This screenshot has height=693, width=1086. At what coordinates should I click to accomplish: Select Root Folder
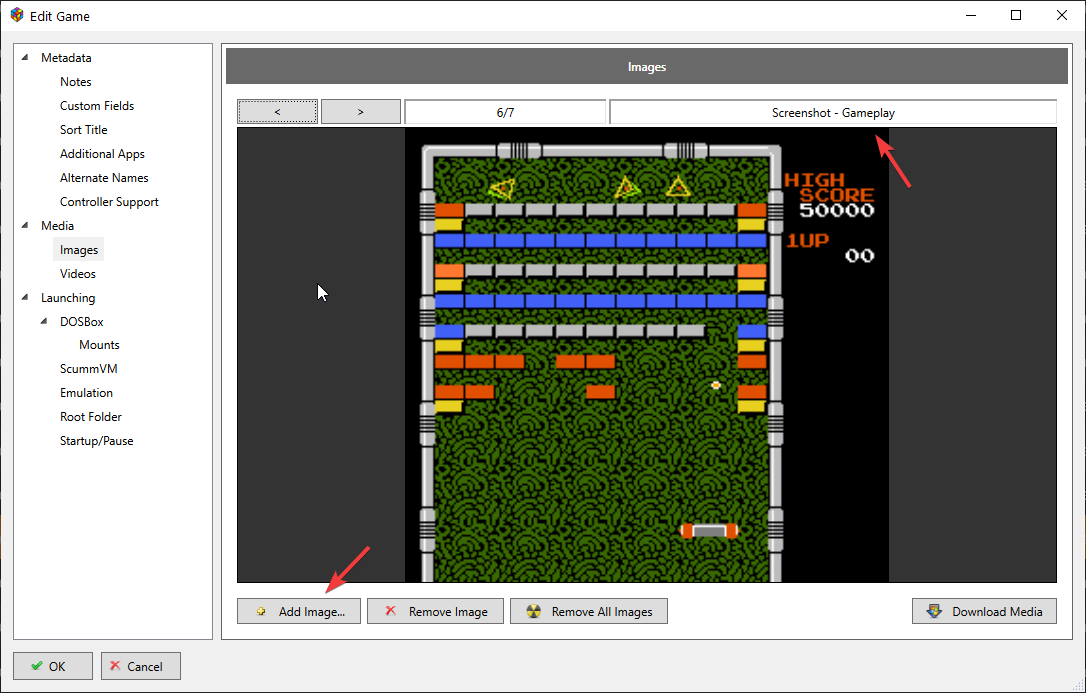(x=91, y=417)
